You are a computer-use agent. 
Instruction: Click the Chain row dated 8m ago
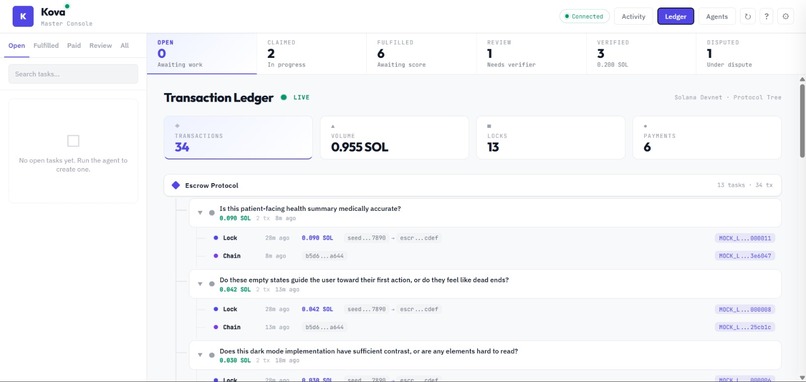[493, 256]
